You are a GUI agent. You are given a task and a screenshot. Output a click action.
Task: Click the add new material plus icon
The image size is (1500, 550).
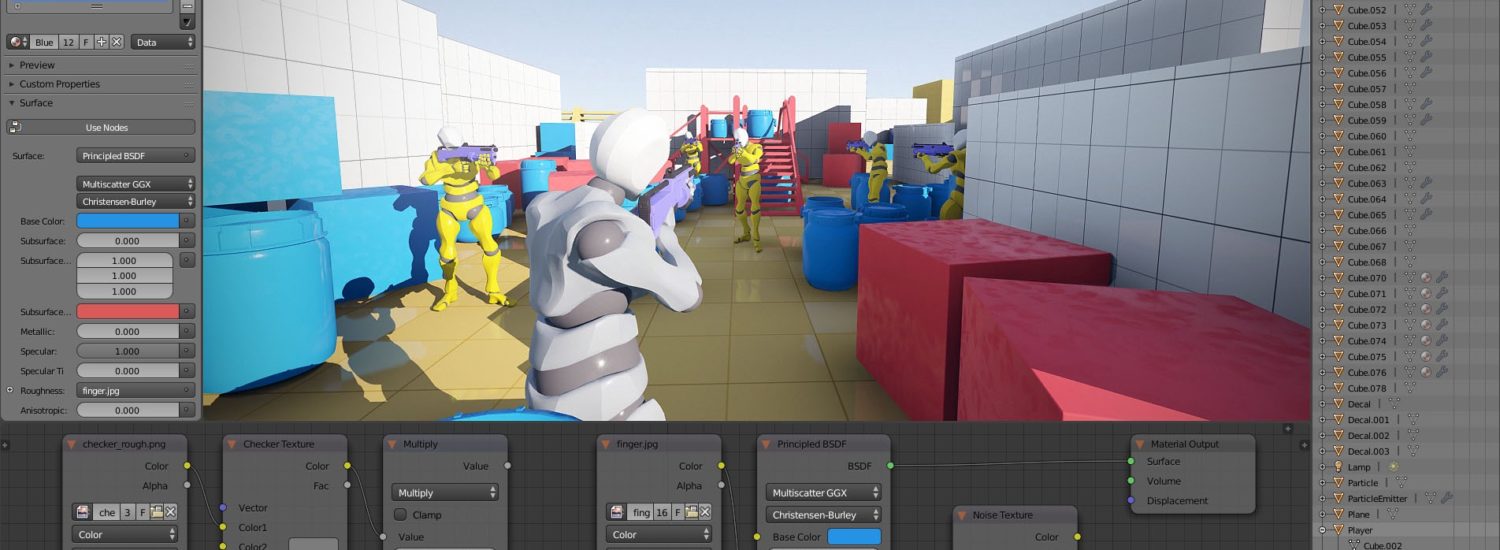tap(103, 42)
